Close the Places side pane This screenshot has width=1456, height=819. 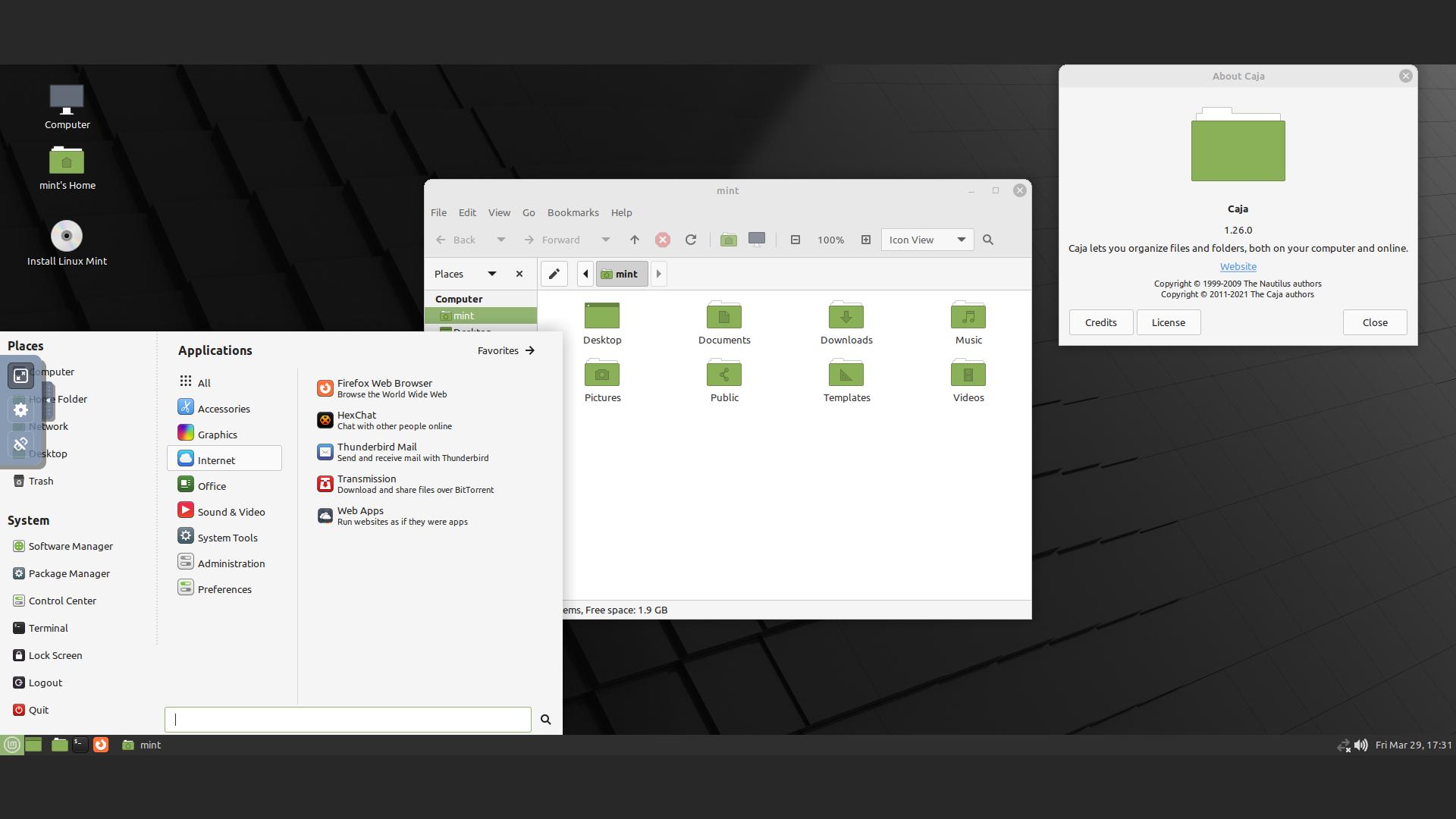(519, 274)
